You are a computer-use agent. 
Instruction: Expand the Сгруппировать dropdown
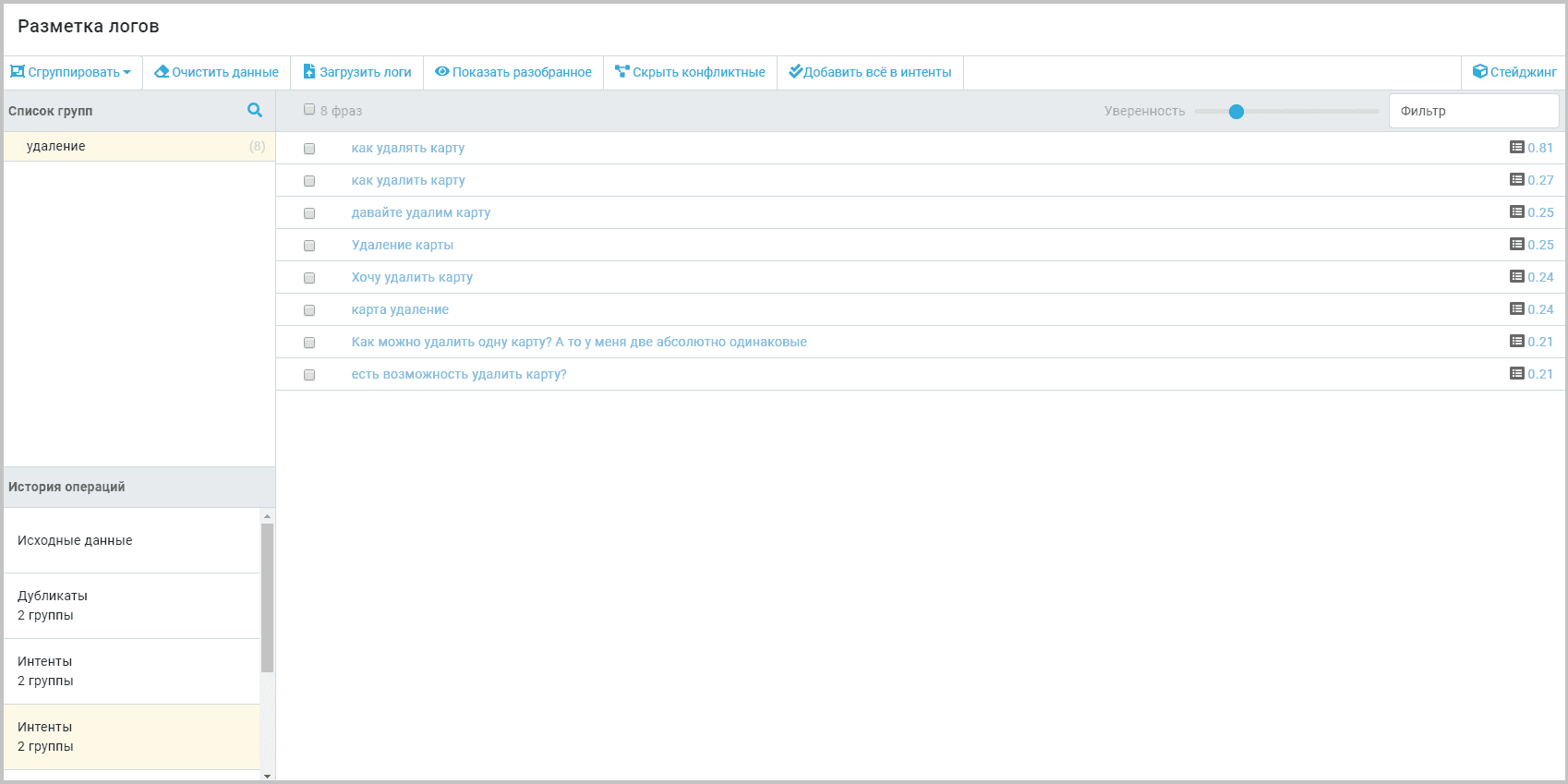coord(71,72)
